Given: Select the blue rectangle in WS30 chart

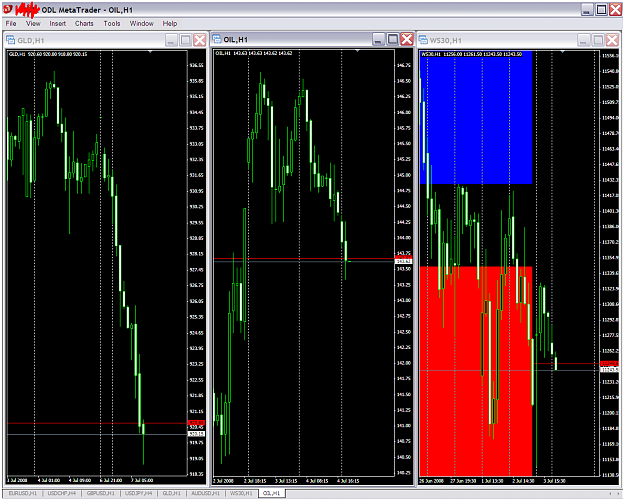Looking at the screenshot, I should click(x=476, y=118).
